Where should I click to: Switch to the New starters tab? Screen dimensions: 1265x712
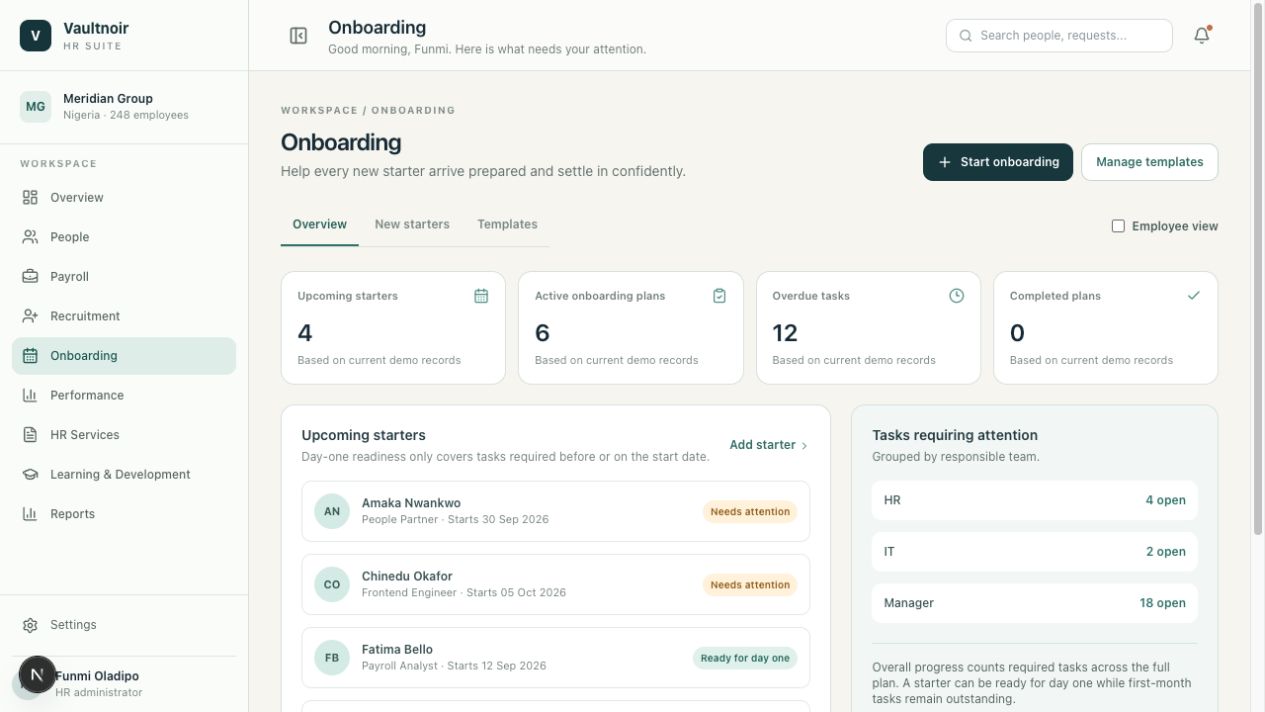[412, 225]
